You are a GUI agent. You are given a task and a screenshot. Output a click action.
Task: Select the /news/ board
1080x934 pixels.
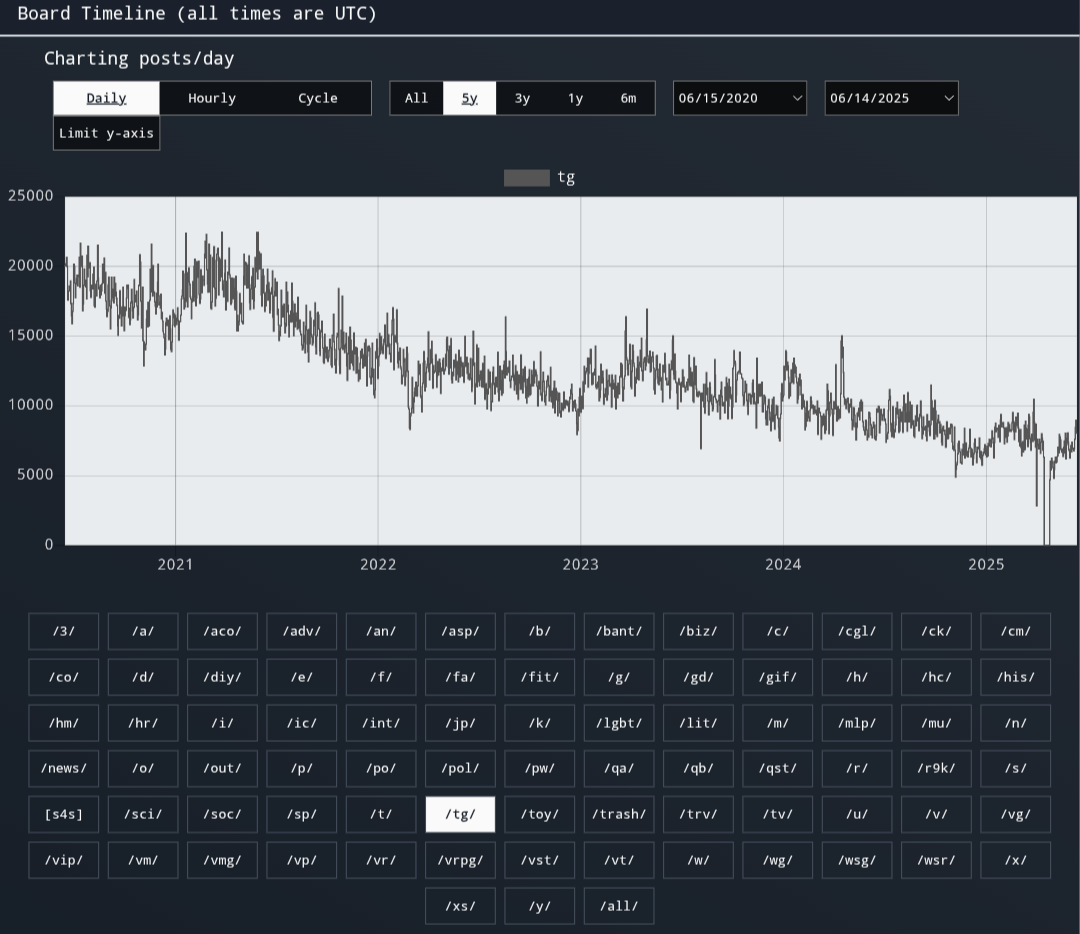(63, 769)
